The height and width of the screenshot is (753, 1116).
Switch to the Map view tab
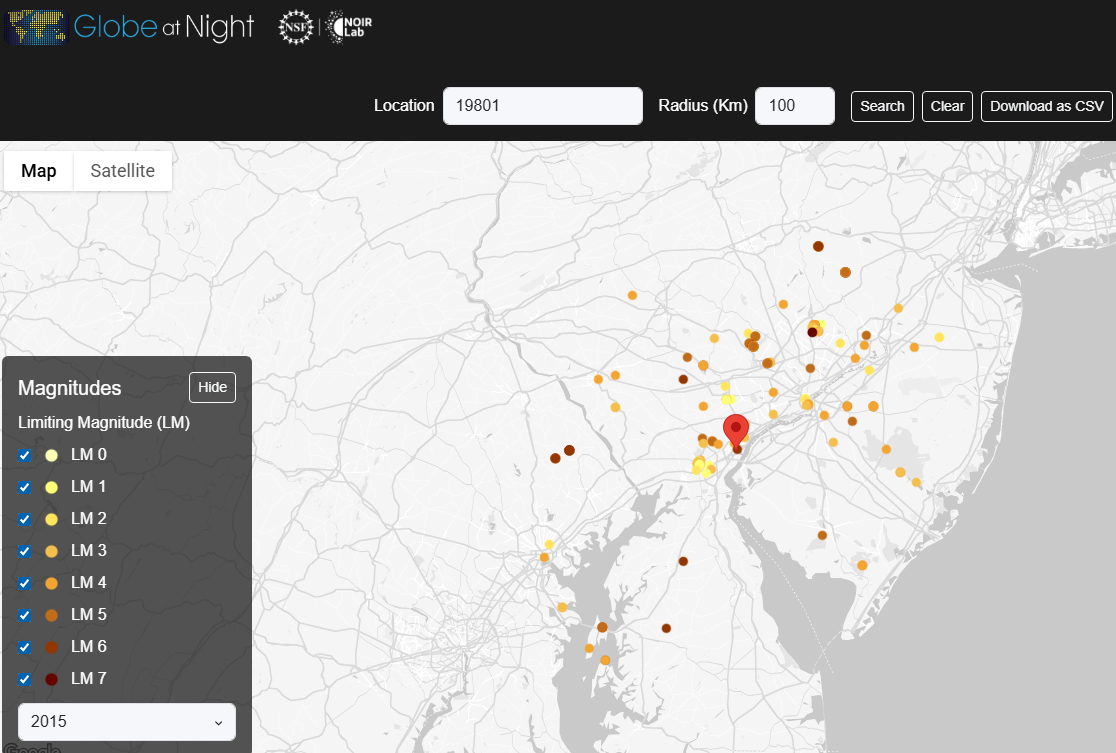(x=38, y=171)
